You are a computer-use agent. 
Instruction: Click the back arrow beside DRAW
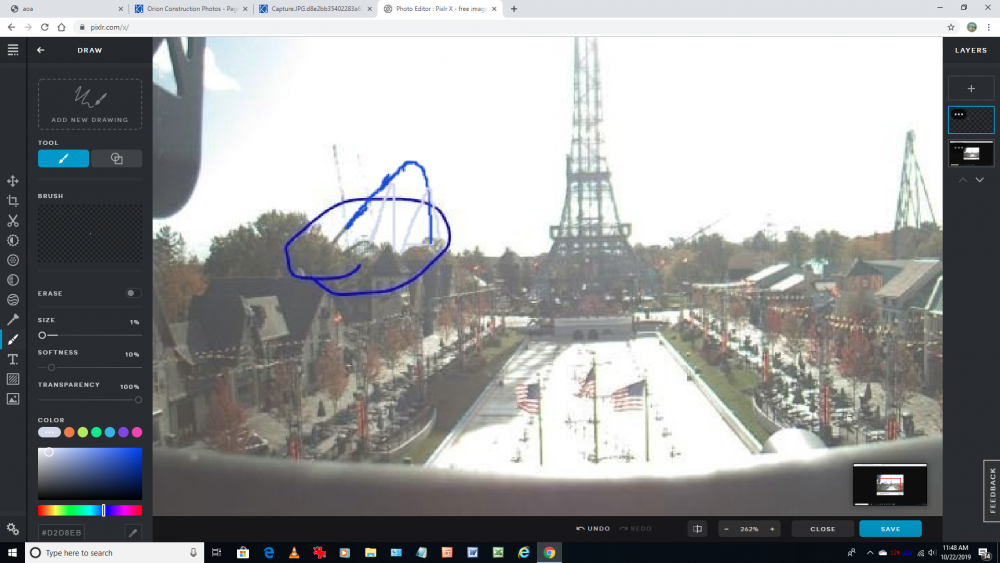click(41, 50)
